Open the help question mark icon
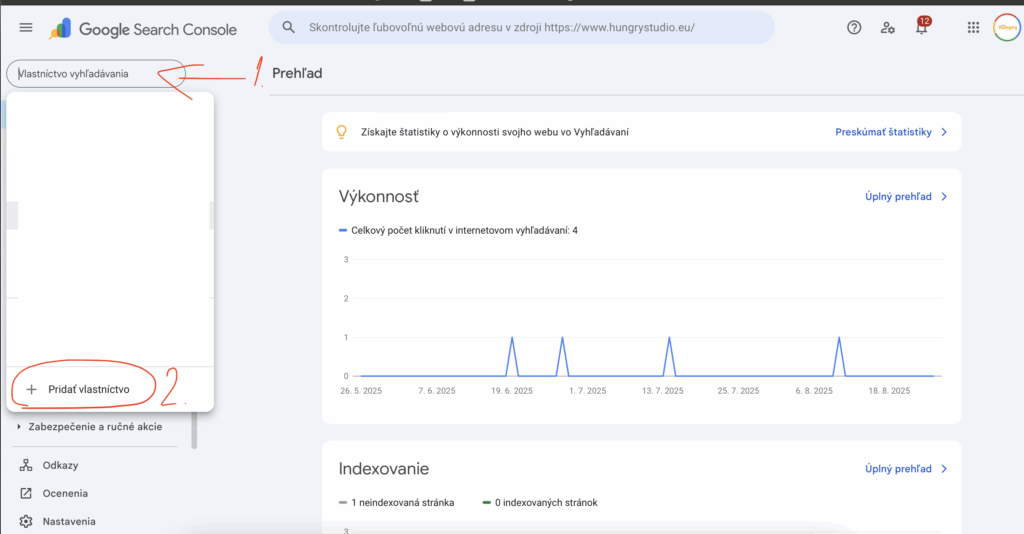The width and height of the screenshot is (1024, 534). [854, 27]
